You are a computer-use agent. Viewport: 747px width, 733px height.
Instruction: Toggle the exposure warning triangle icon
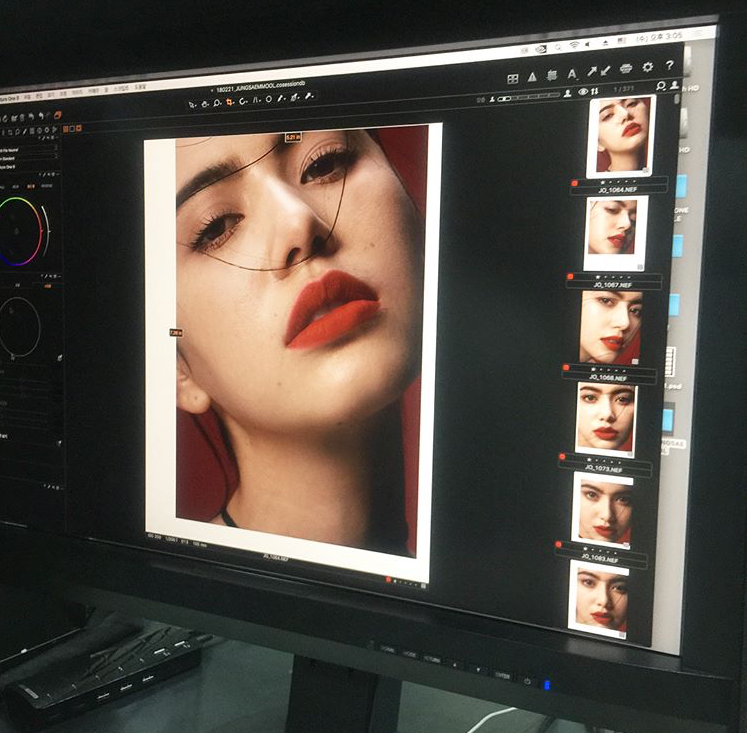click(x=532, y=77)
